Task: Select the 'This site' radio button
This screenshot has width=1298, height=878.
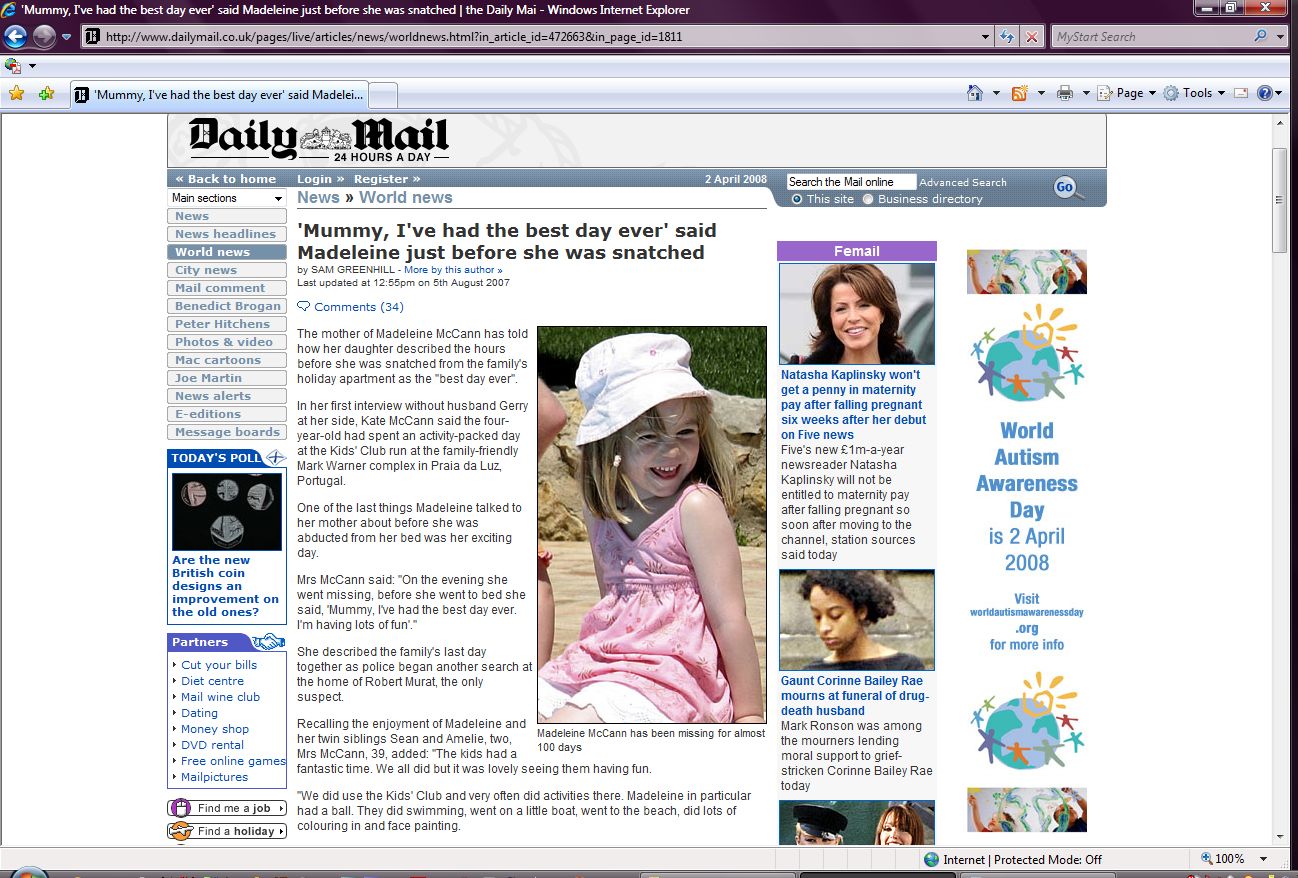Action: 797,199
